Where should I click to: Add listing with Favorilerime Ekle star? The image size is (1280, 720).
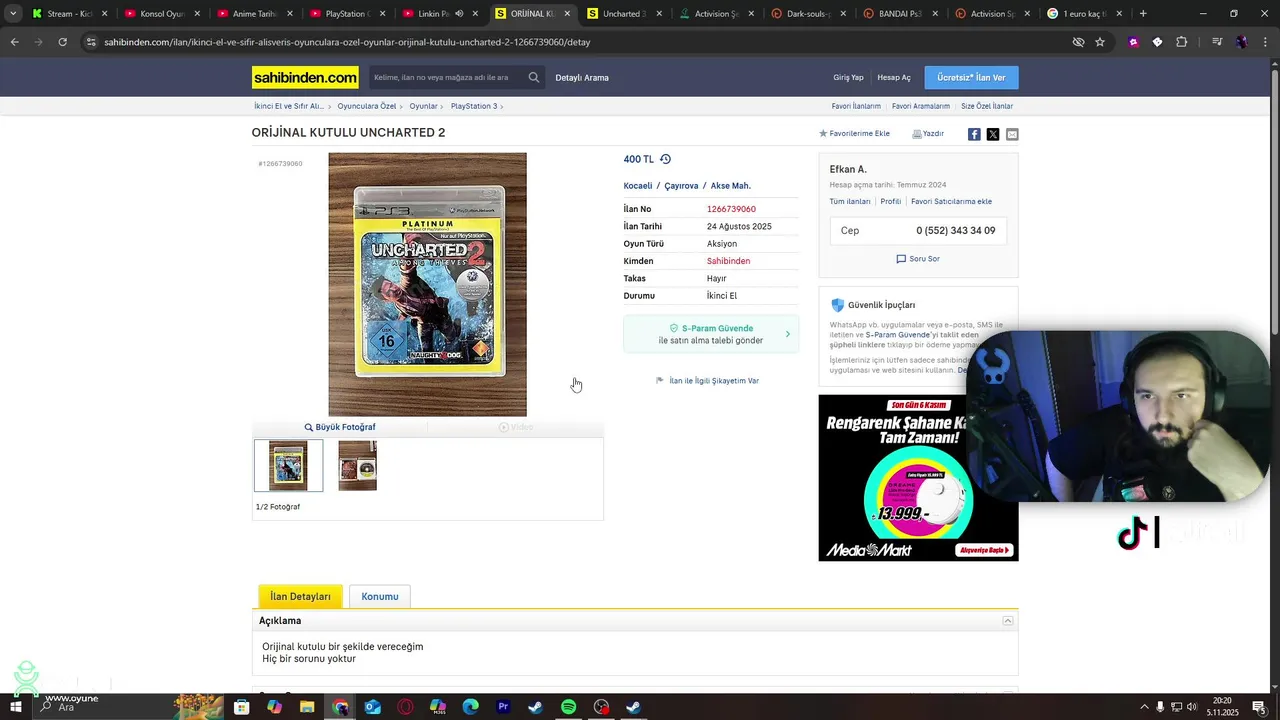[x=854, y=133]
